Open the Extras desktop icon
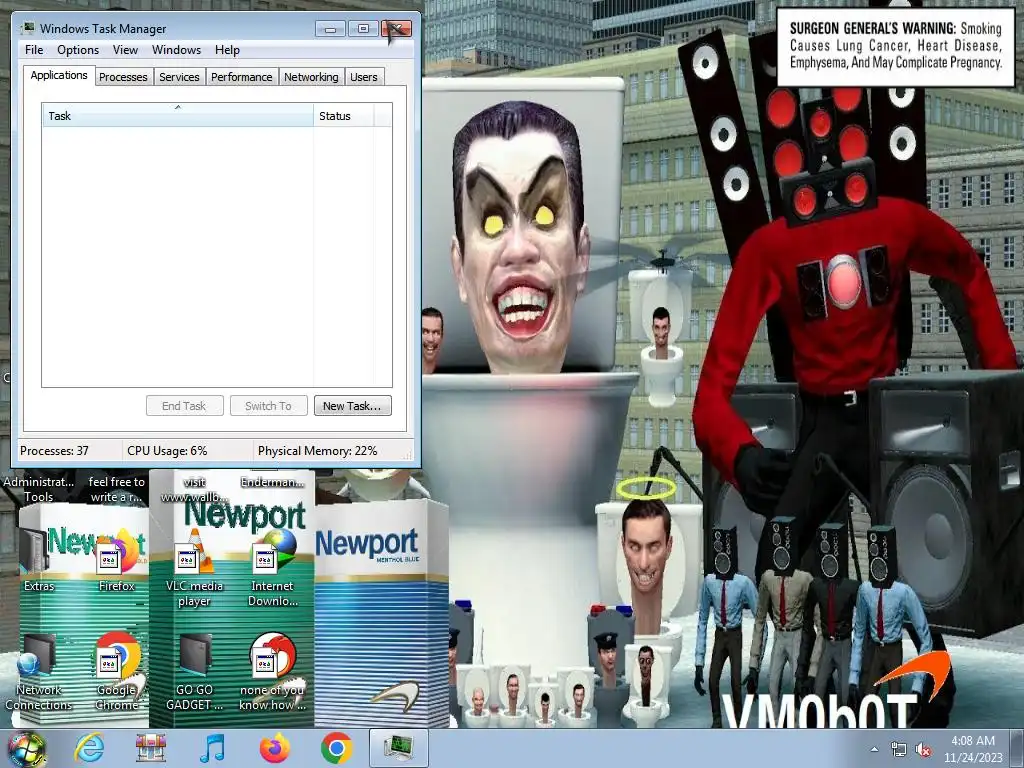Viewport: 1024px width, 768px height. pyautogui.click(x=39, y=558)
